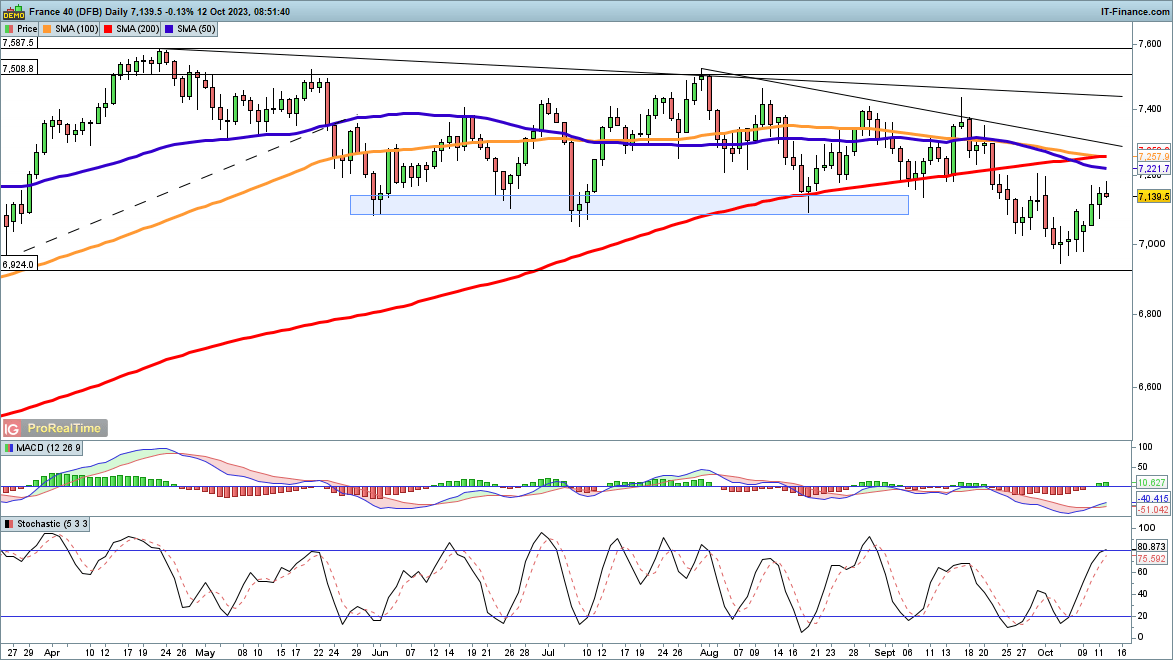The height and width of the screenshot is (660, 1173).
Task: Click the current price tag 7,139.5
Action: tap(1153, 197)
